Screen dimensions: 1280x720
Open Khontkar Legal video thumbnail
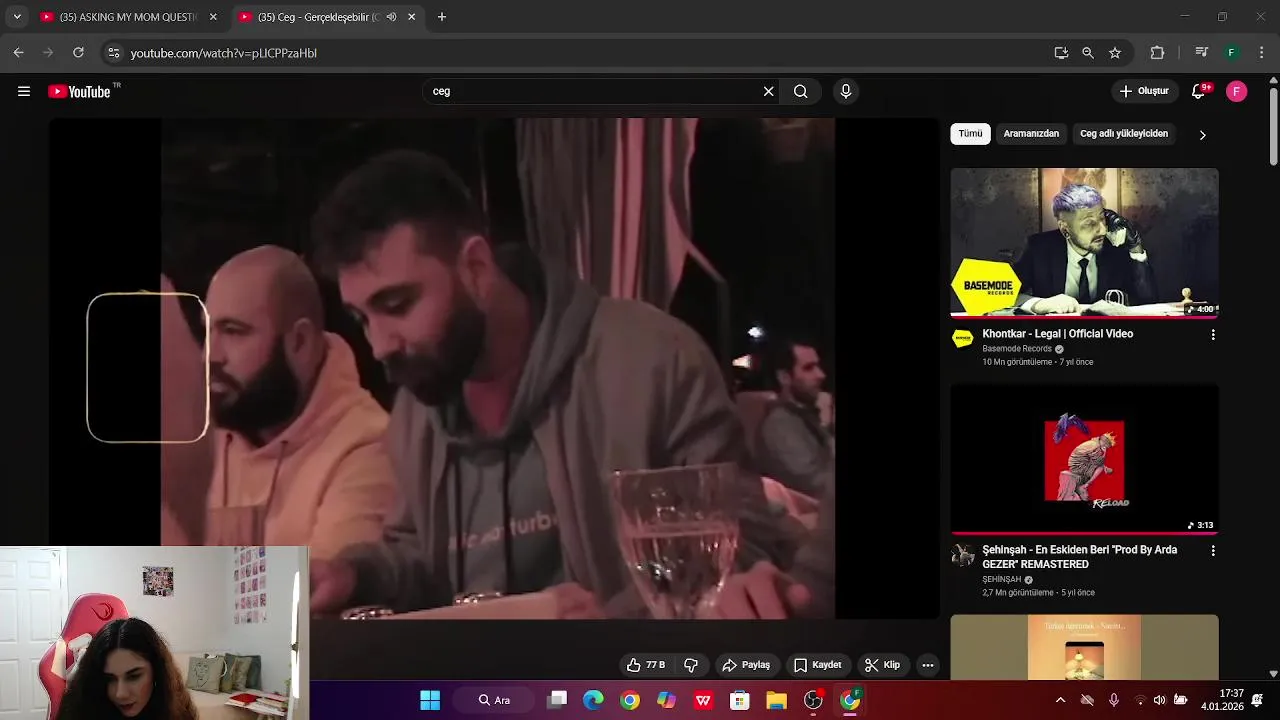pos(1084,243)
